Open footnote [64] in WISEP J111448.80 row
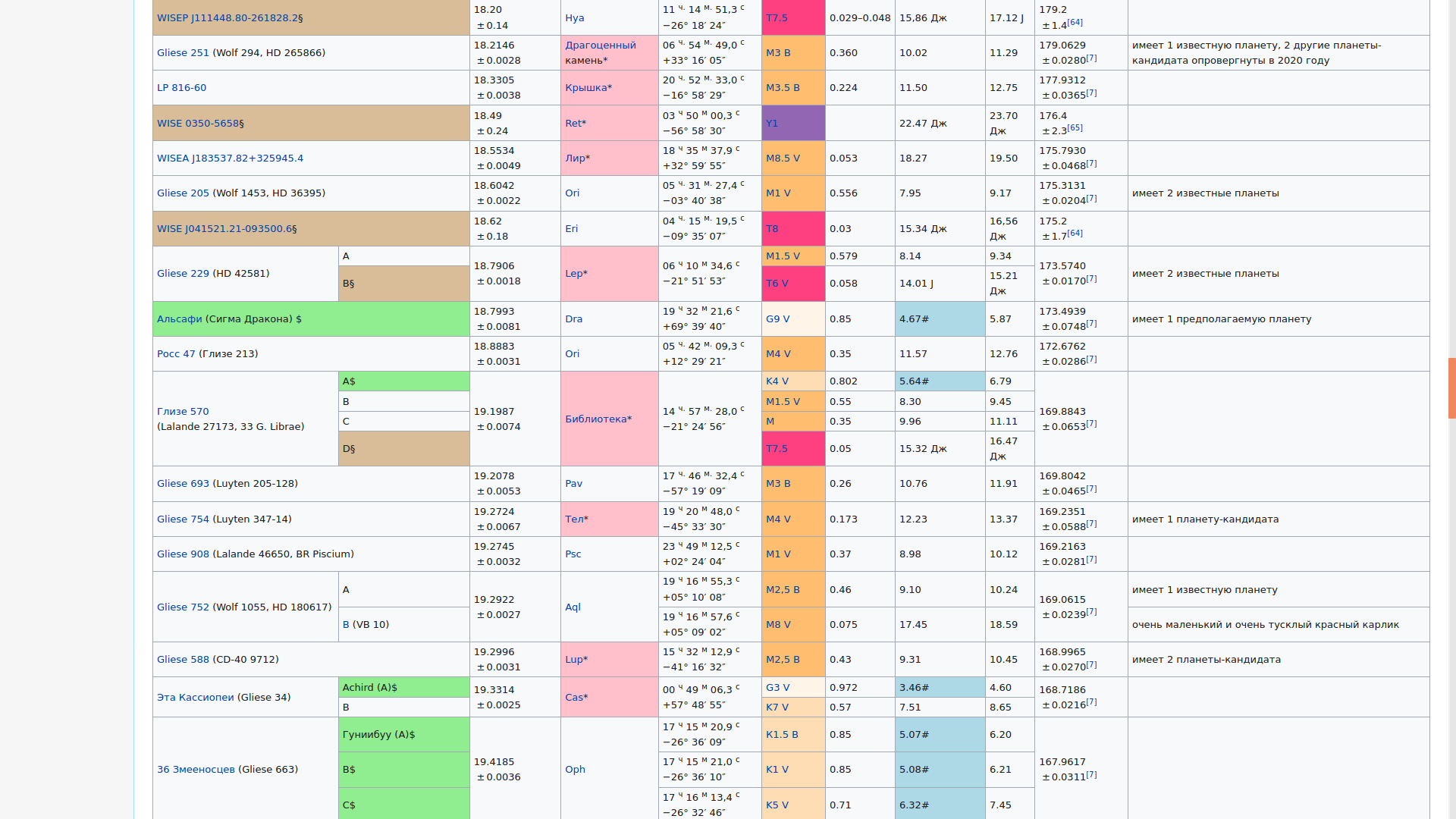 (1075, 23)
